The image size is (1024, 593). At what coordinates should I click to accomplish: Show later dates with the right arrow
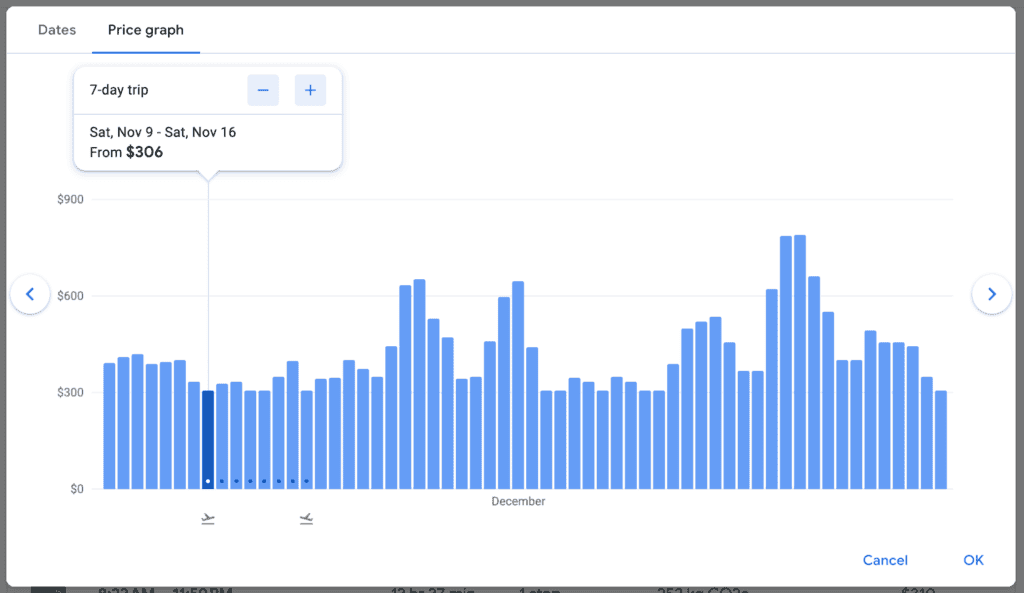991,294
